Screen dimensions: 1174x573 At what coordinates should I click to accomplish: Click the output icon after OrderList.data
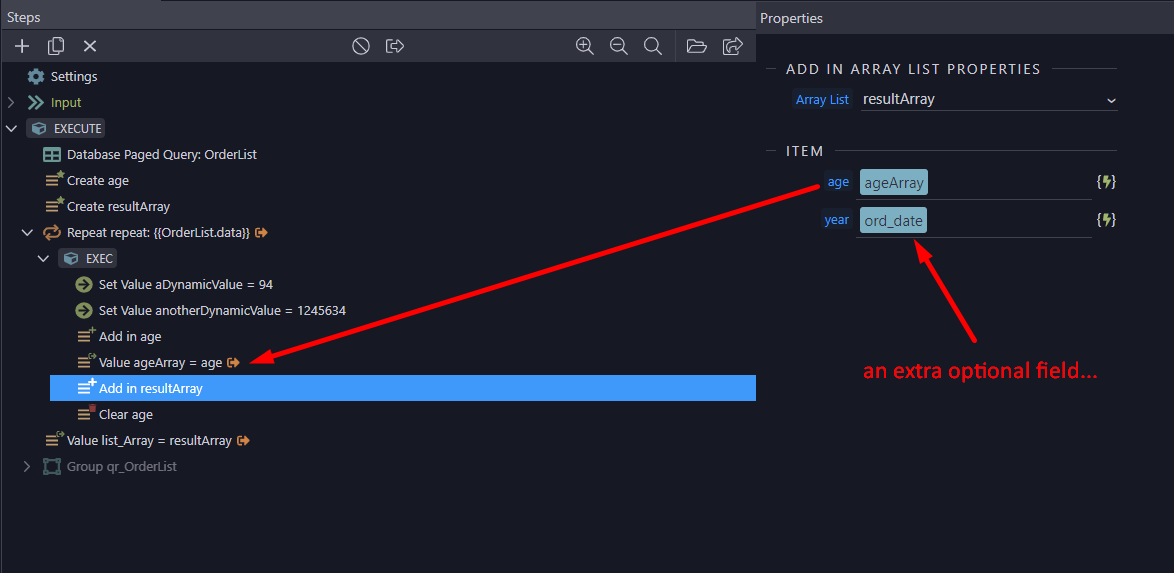click(261, 233)
